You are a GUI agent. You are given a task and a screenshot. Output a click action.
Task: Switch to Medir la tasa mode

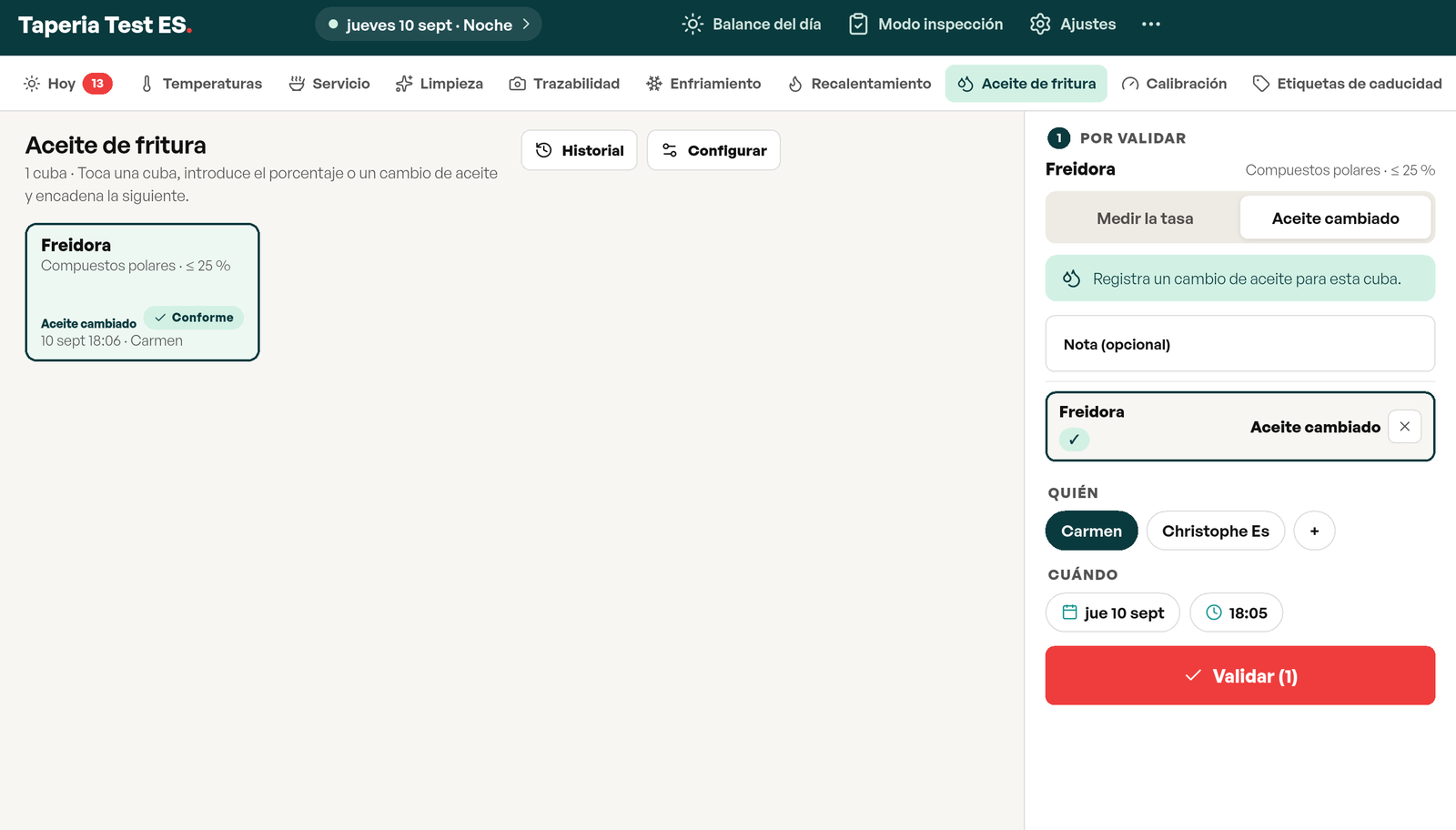1144,218
